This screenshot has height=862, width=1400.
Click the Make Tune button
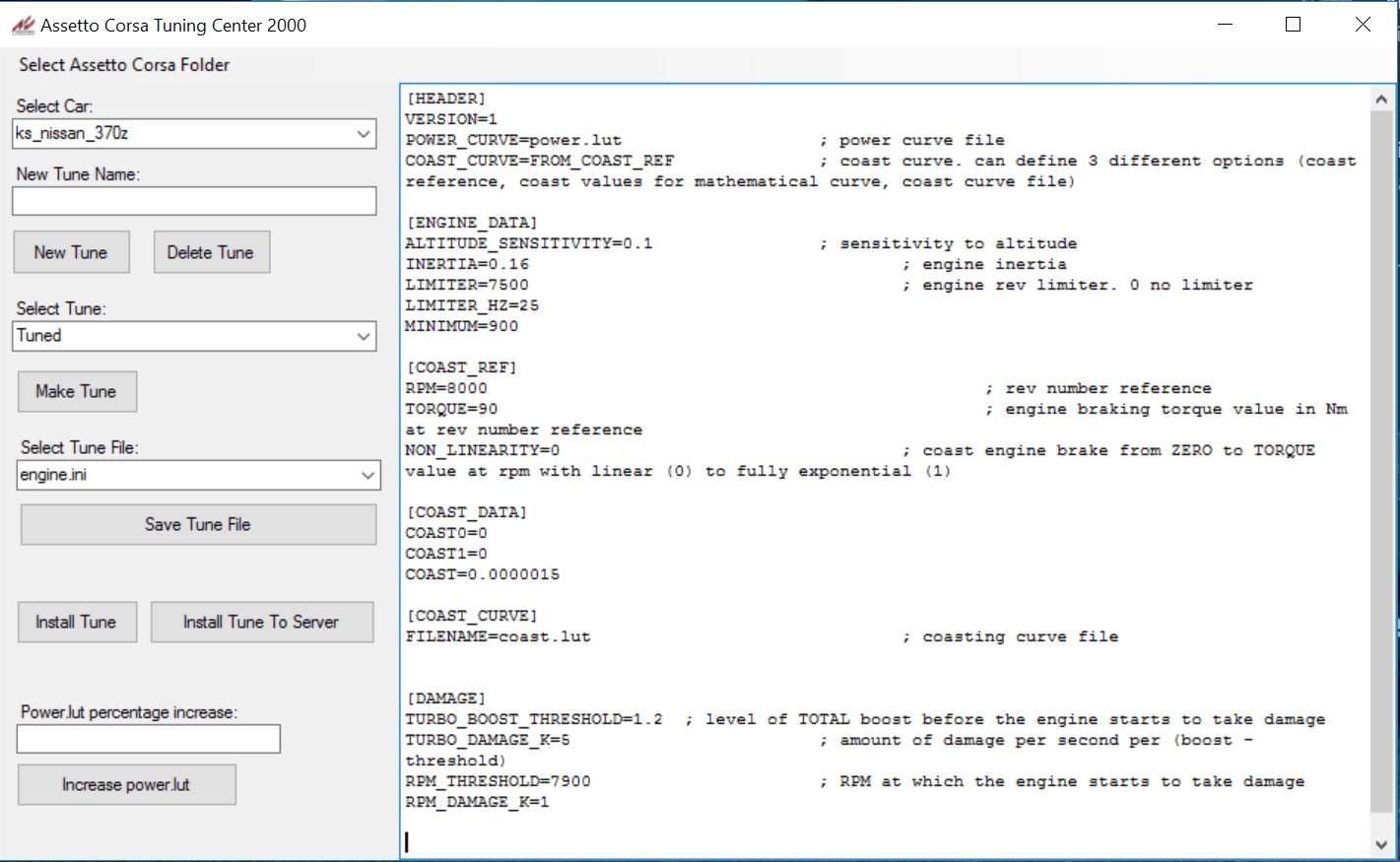pos(77,391)
